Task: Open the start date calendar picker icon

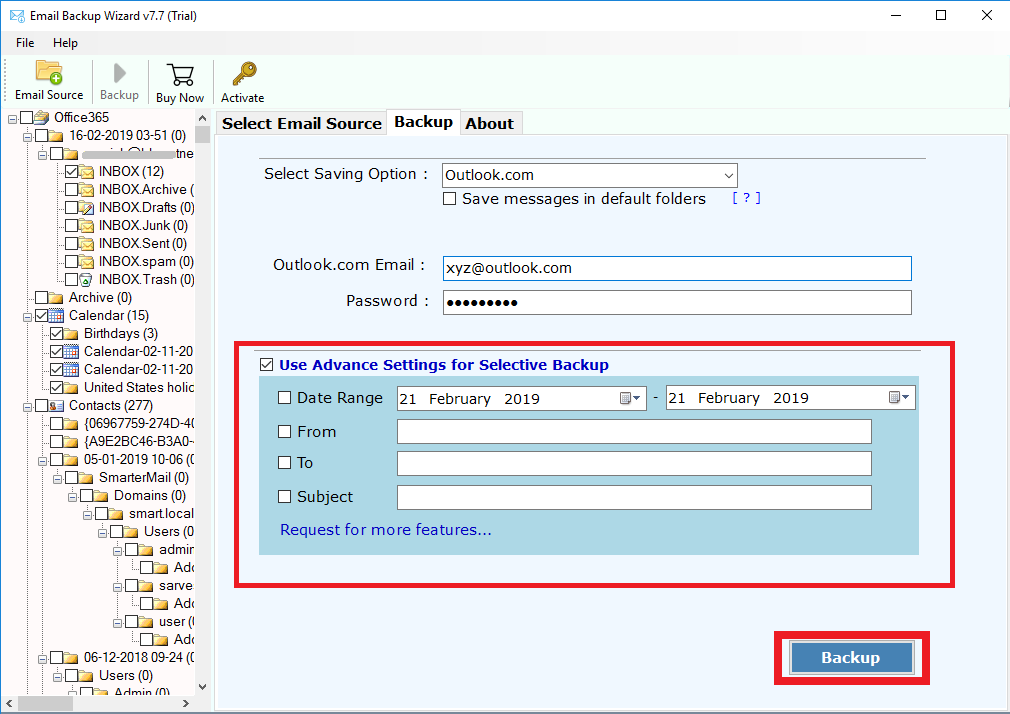Action: [629, 398]
